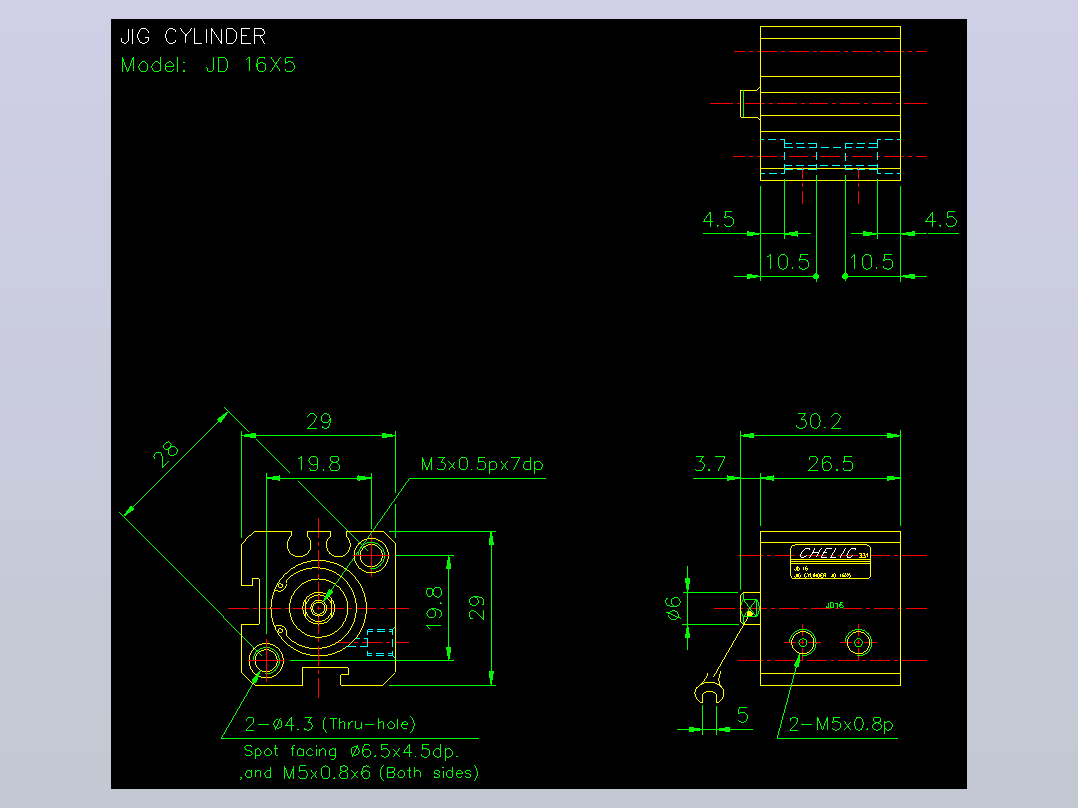Click the right '10.5' dimension in top view
Screen dimensions: 1078x808
[872, 263]
